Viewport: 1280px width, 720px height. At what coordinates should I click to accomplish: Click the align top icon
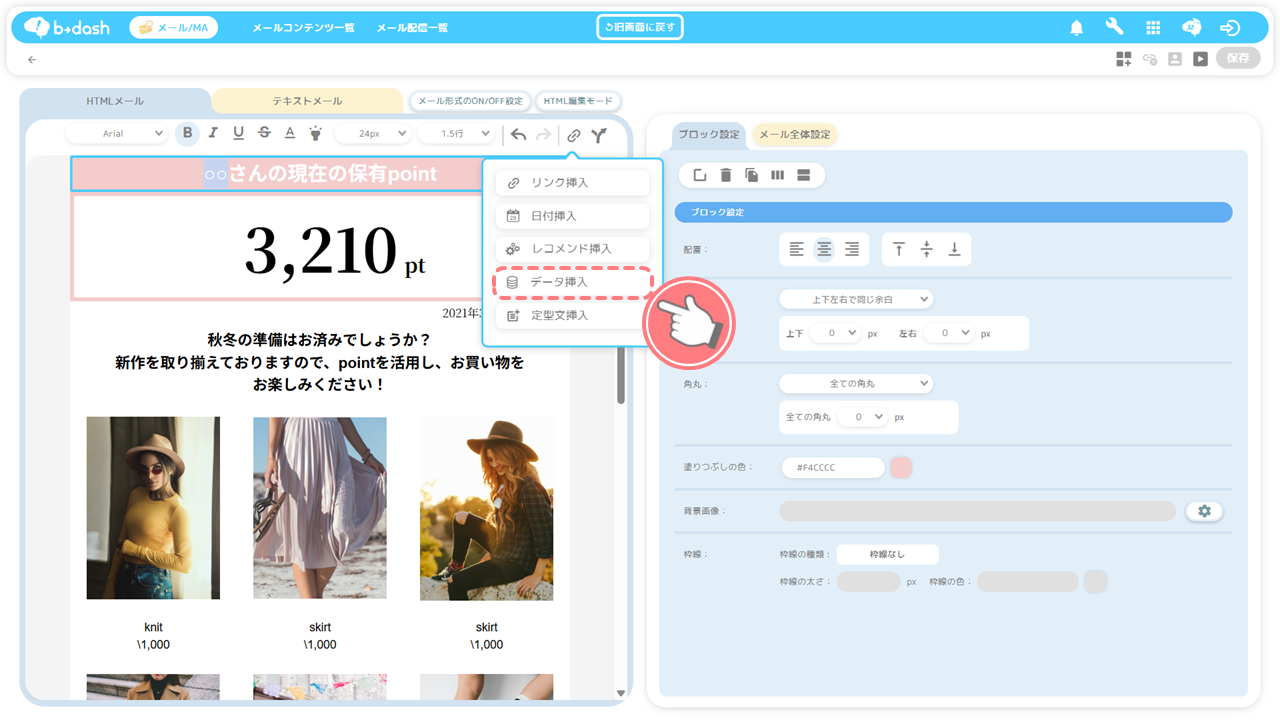[899, 249]
